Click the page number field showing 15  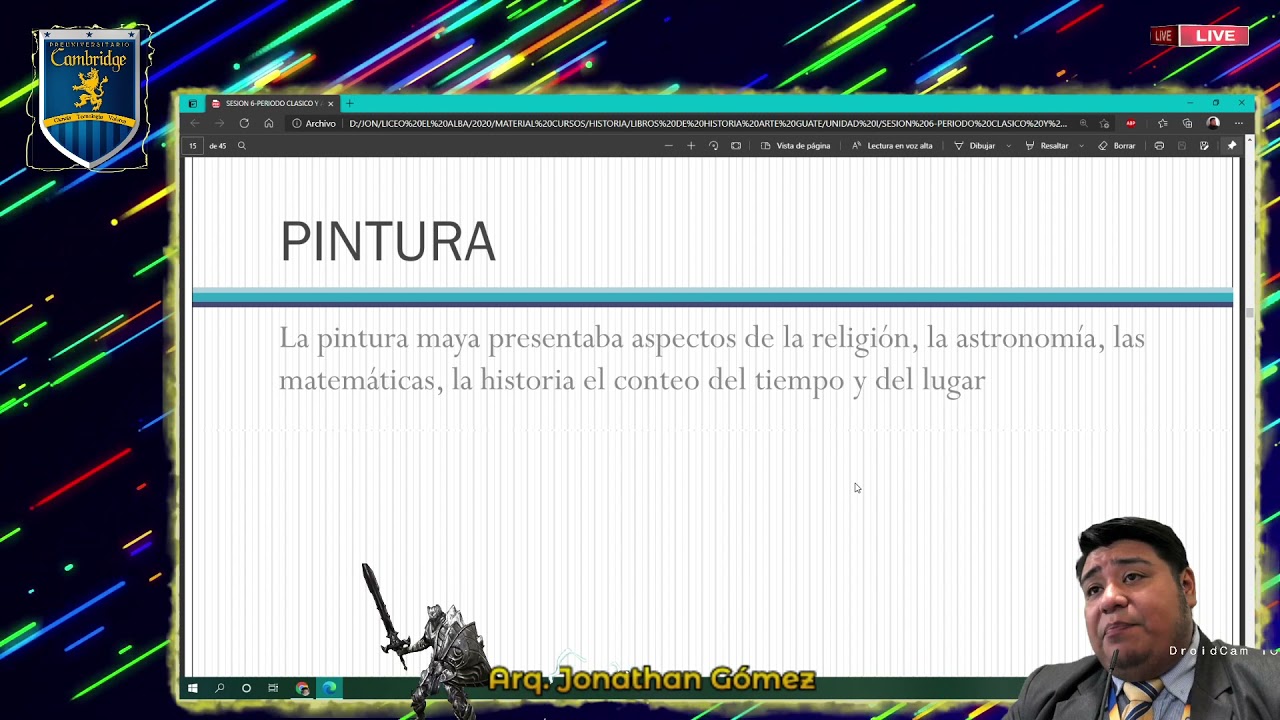[x=193, y=146]
